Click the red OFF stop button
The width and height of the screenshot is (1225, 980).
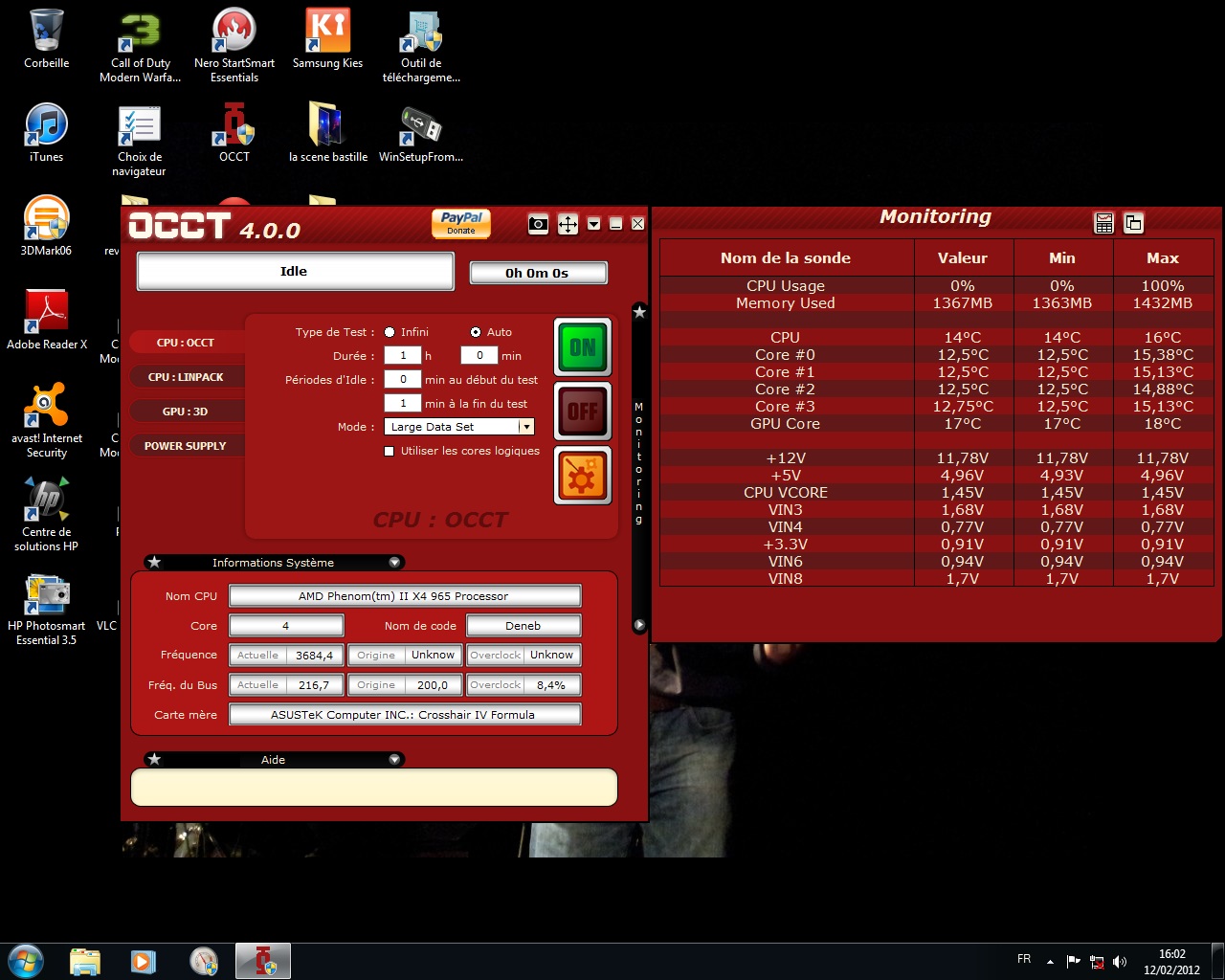[582, 412]
